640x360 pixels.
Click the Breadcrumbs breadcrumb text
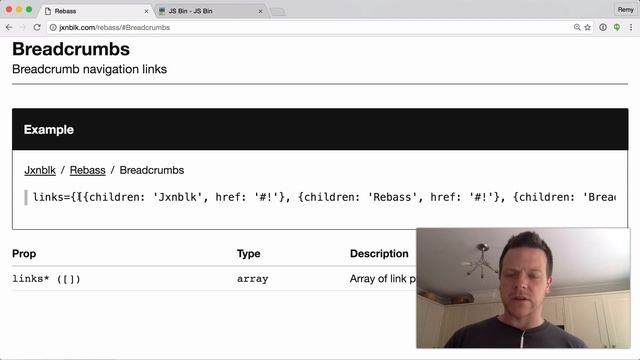(x=152, y=170)
